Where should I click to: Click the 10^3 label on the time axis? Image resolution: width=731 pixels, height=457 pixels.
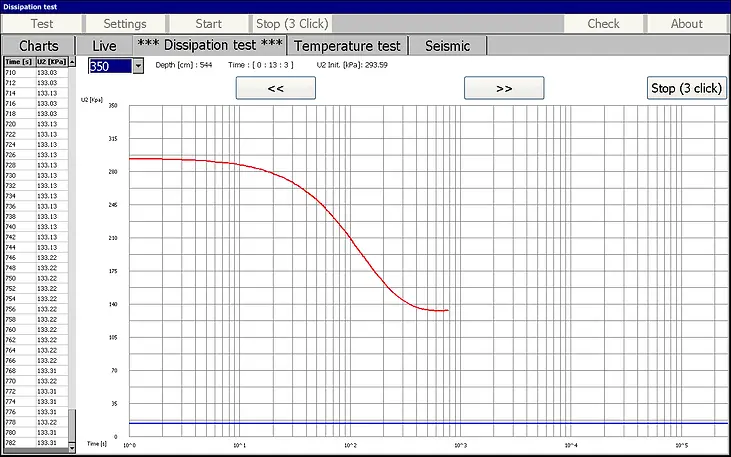tap(460, 445)
